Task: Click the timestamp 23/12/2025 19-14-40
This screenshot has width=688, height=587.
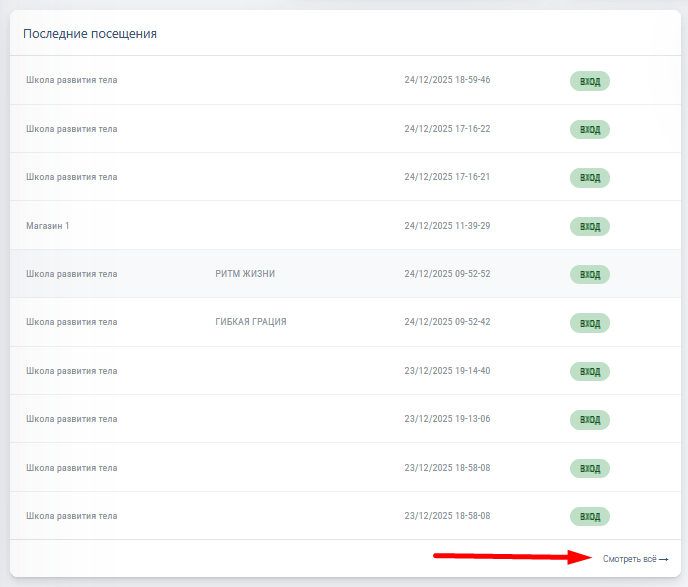Action: click(x=447, y=371)
